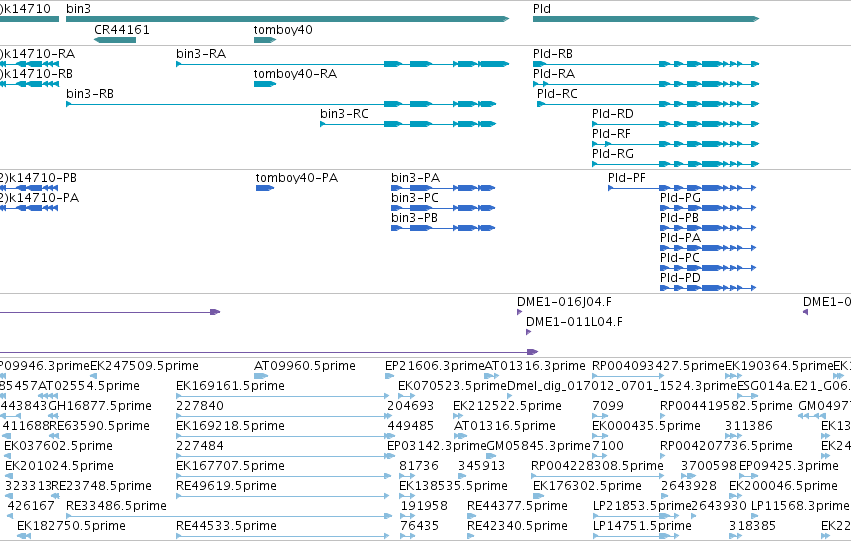851x541 pixels.
Task: Click the EK176302.5prime EST label
Action: click(587, 487)
